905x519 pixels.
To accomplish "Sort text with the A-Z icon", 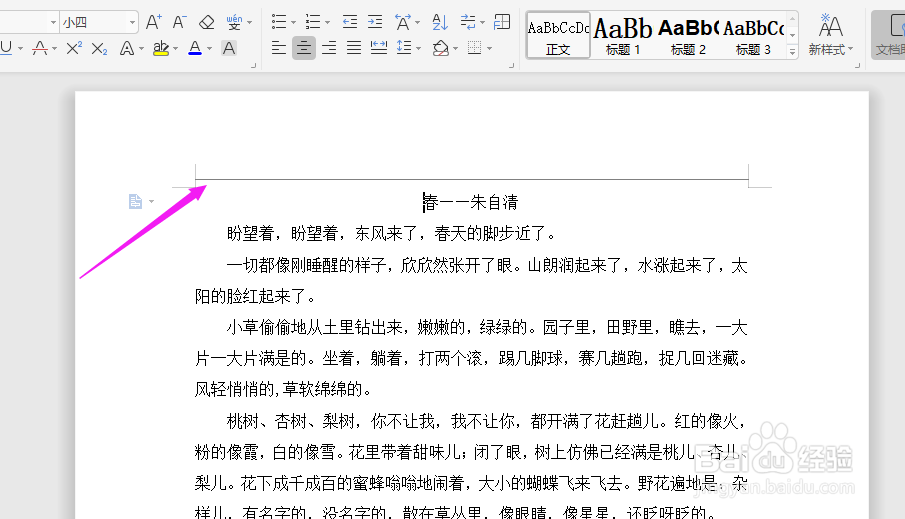I will pos(440,23).
